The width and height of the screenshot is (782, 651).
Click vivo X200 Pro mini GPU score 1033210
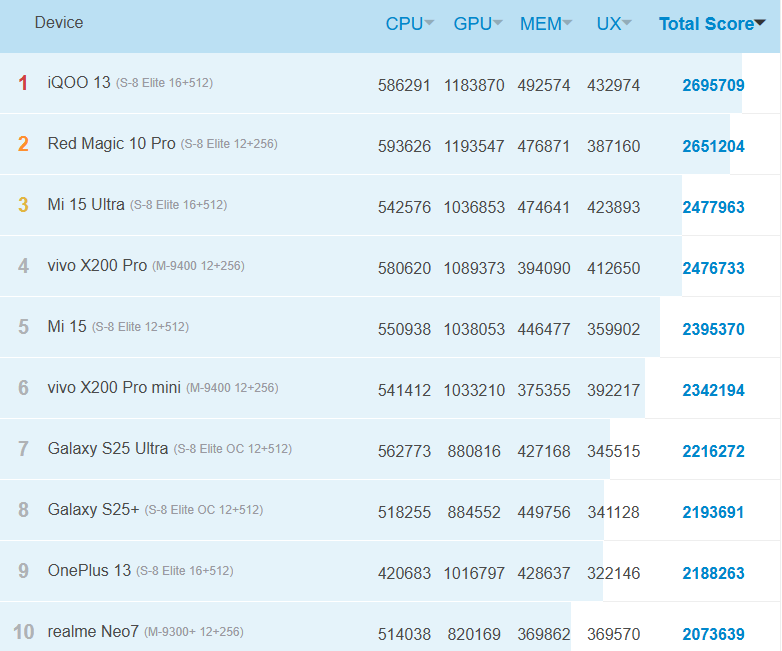[474, 390]
